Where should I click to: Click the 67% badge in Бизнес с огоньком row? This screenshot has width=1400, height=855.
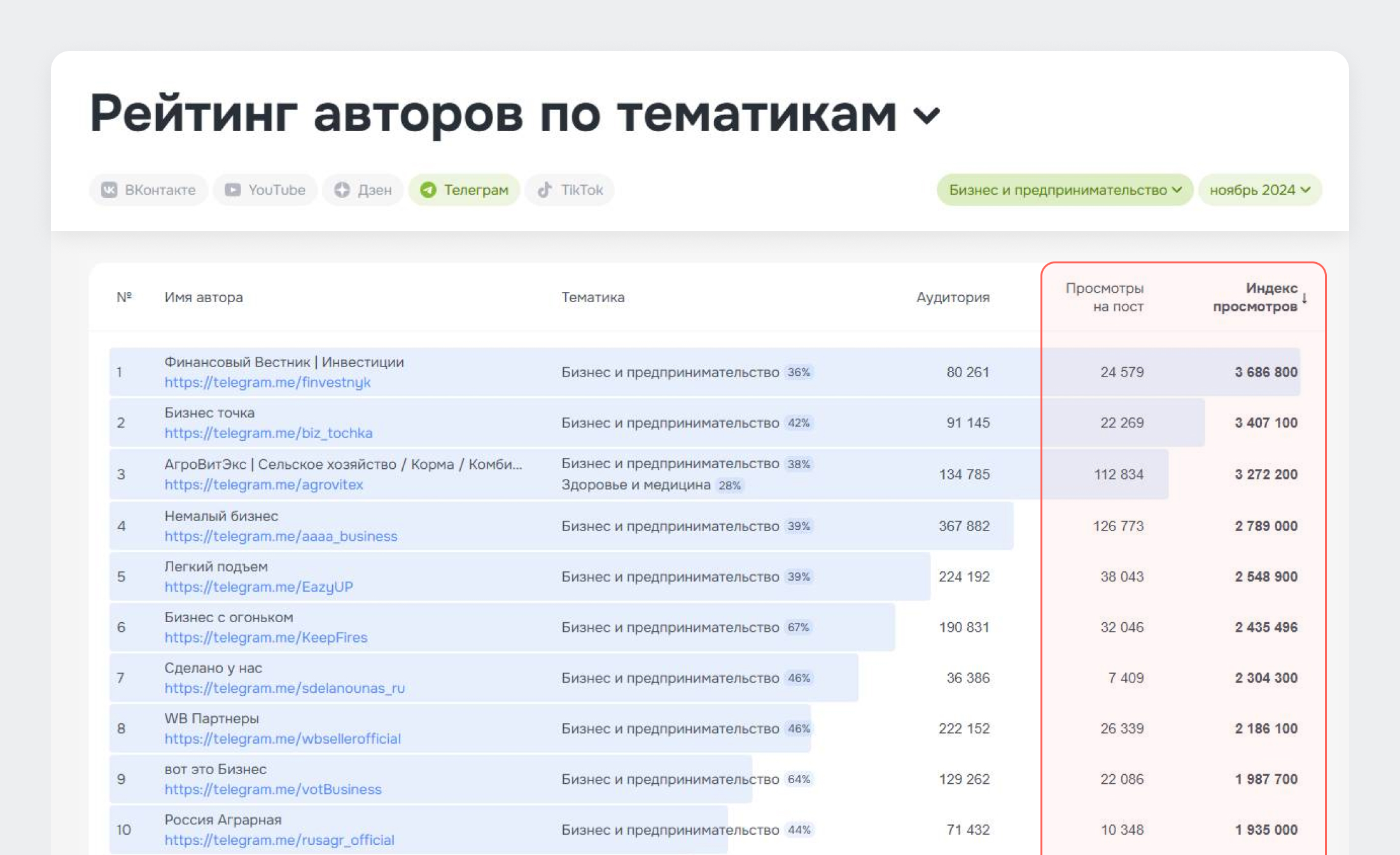(x=799, y=627)
